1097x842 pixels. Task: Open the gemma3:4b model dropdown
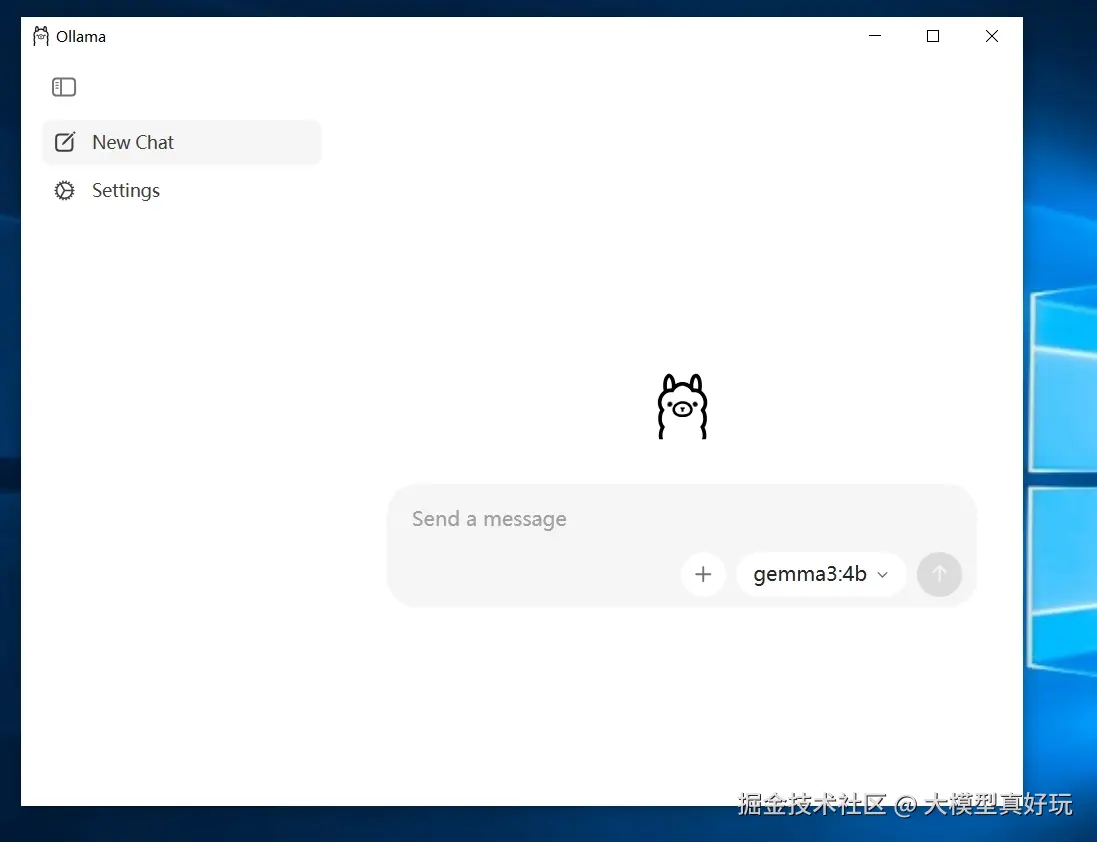[x=821, y=574]
